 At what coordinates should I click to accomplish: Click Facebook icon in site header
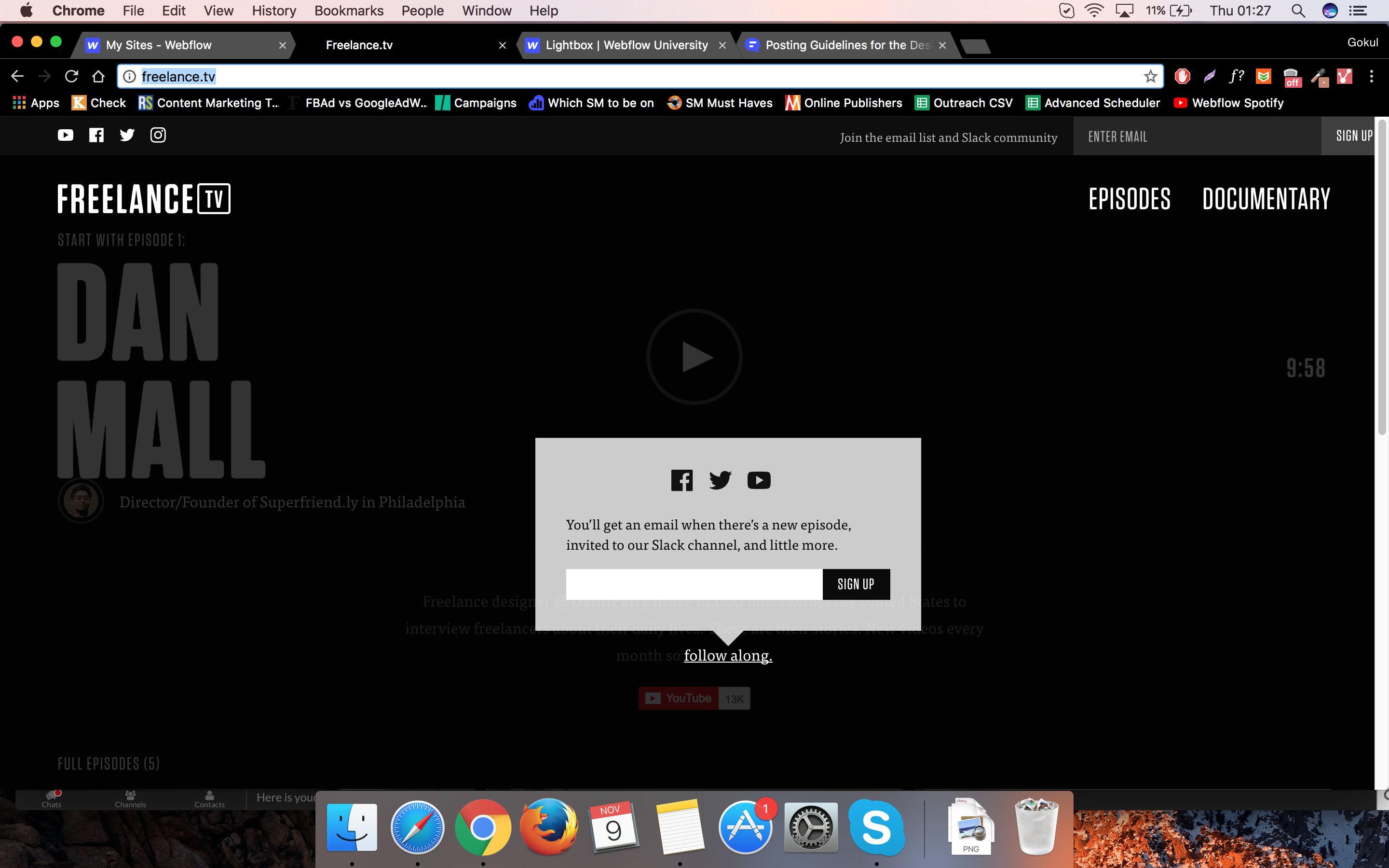(x=96, y=135)
